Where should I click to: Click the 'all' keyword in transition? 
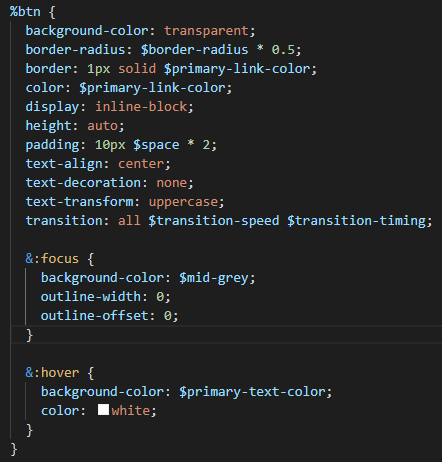coord(129,221)
